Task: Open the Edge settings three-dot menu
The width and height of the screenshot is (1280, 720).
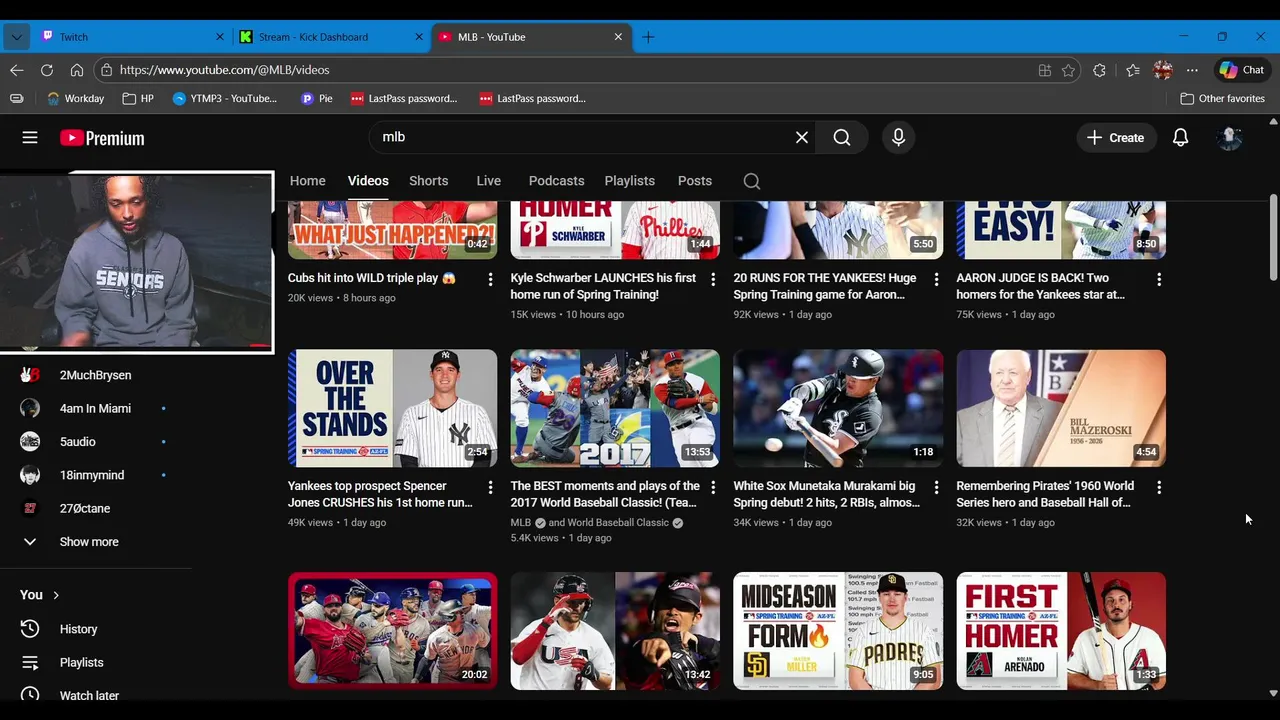Action: point(1192,70)
